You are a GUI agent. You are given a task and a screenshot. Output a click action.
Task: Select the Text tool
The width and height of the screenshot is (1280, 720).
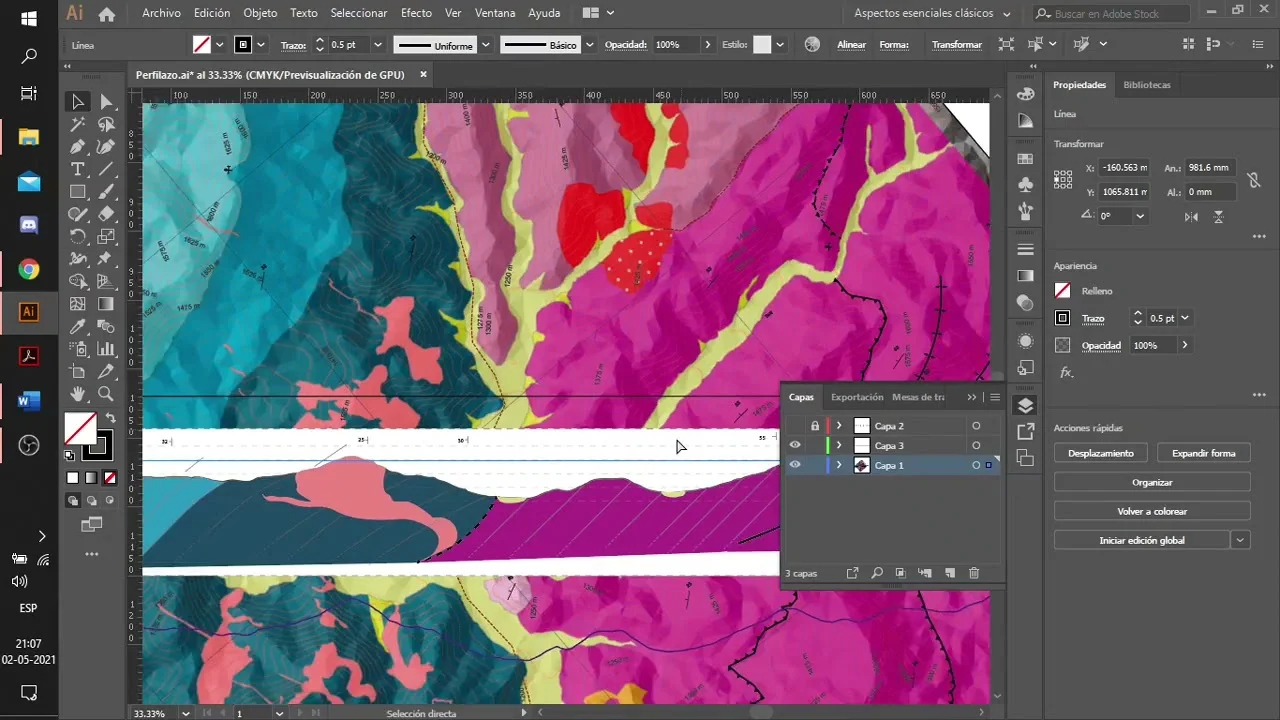coord(77,169)
